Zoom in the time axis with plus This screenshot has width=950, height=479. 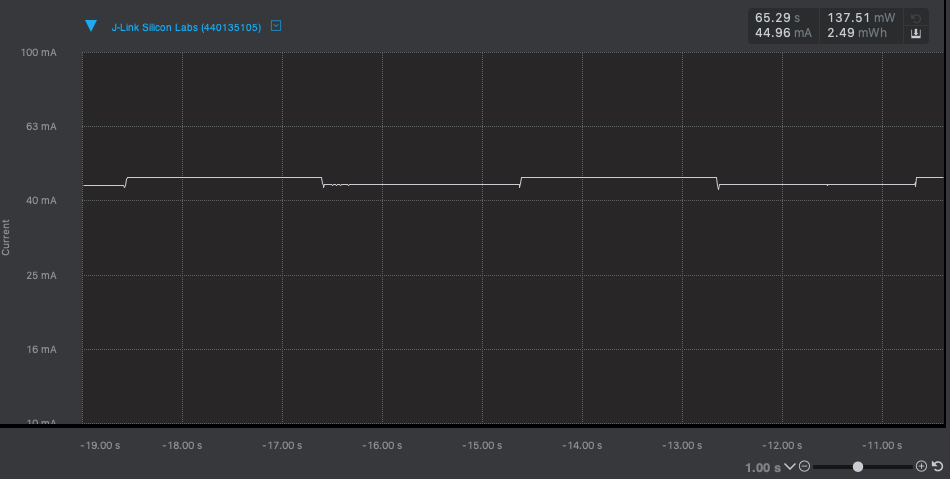click(921, 467)
